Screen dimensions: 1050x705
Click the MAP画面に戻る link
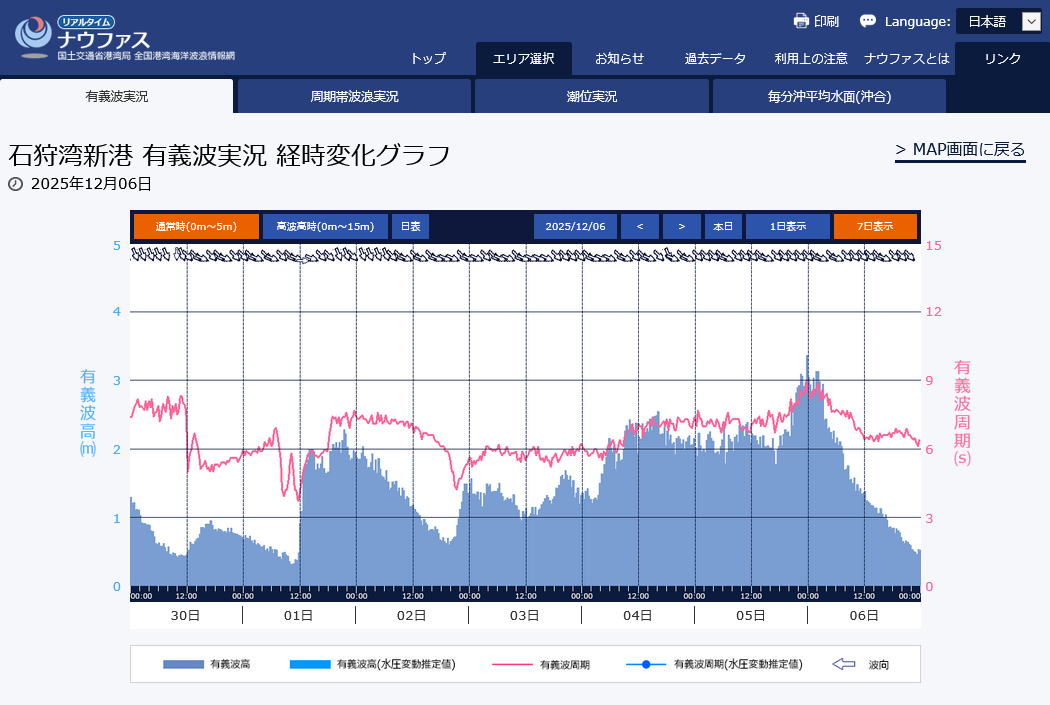960,150
